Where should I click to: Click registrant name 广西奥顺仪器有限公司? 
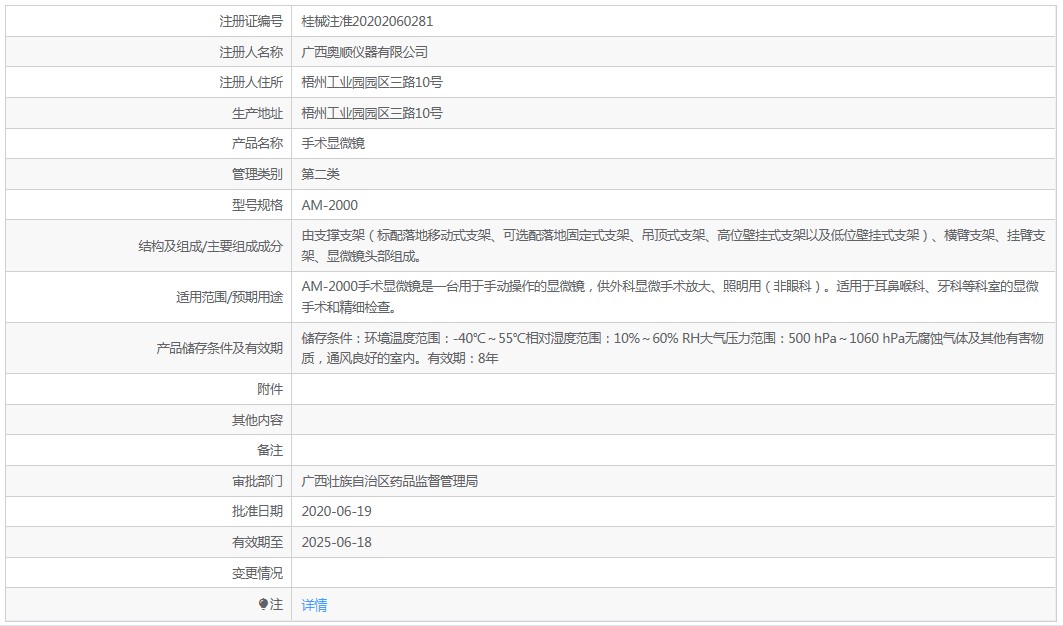pyautogui.click(x=364, y=52)
